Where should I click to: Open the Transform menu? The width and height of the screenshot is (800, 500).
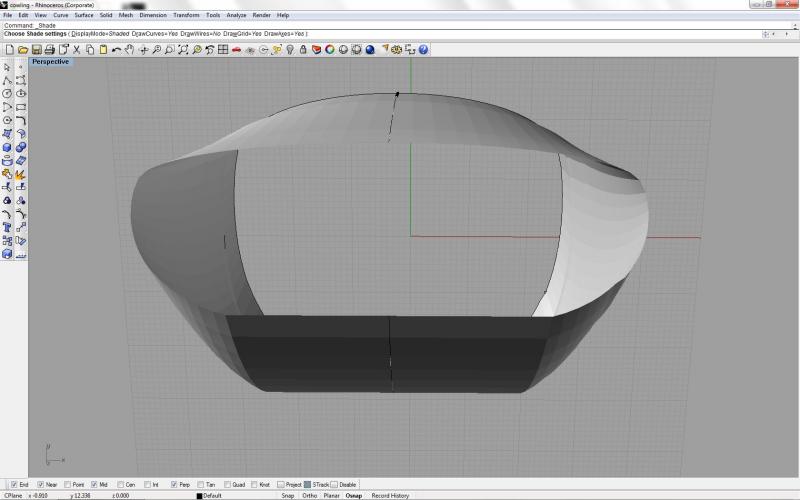point(186,15)
